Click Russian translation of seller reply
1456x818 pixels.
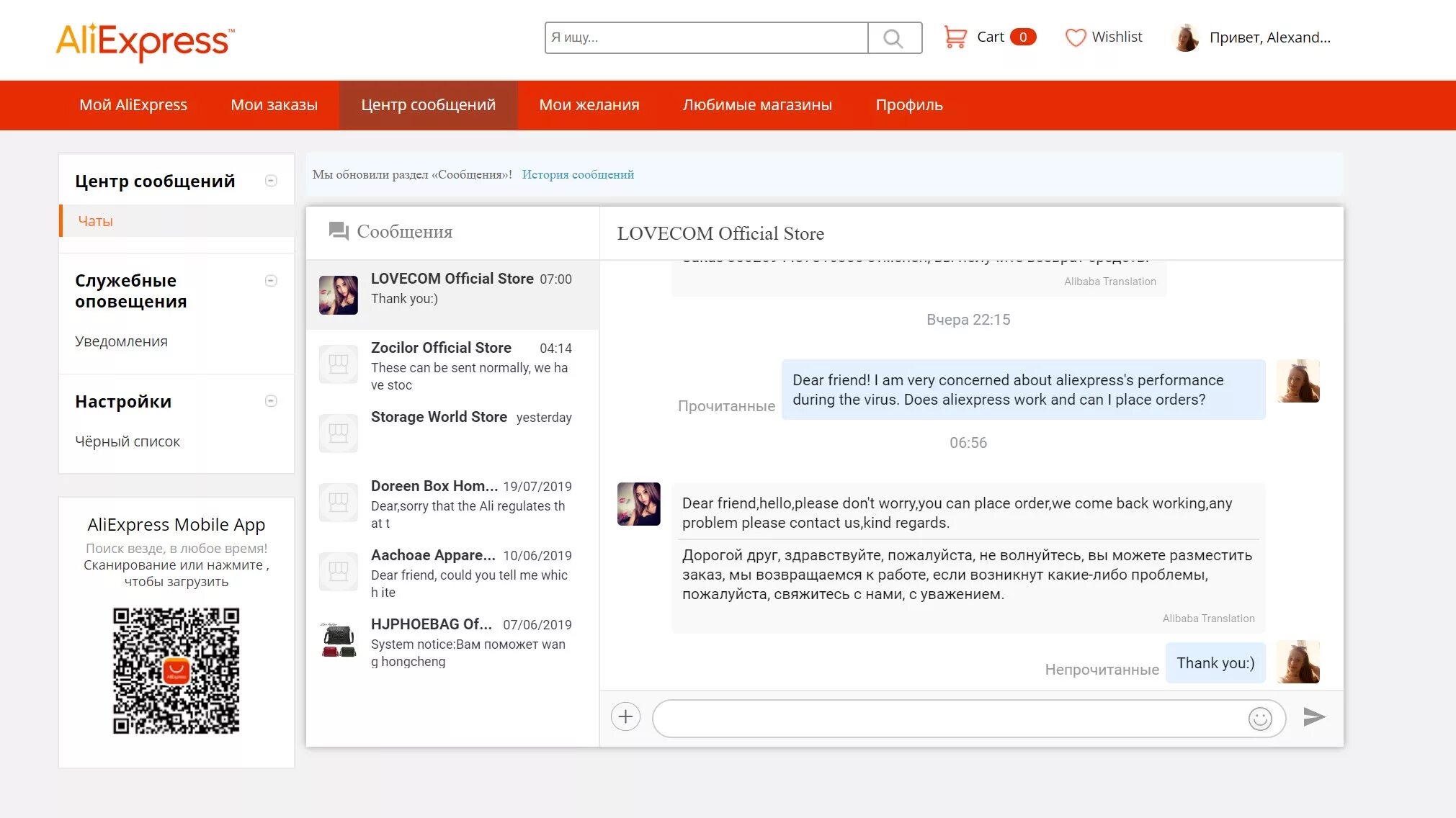967,575
